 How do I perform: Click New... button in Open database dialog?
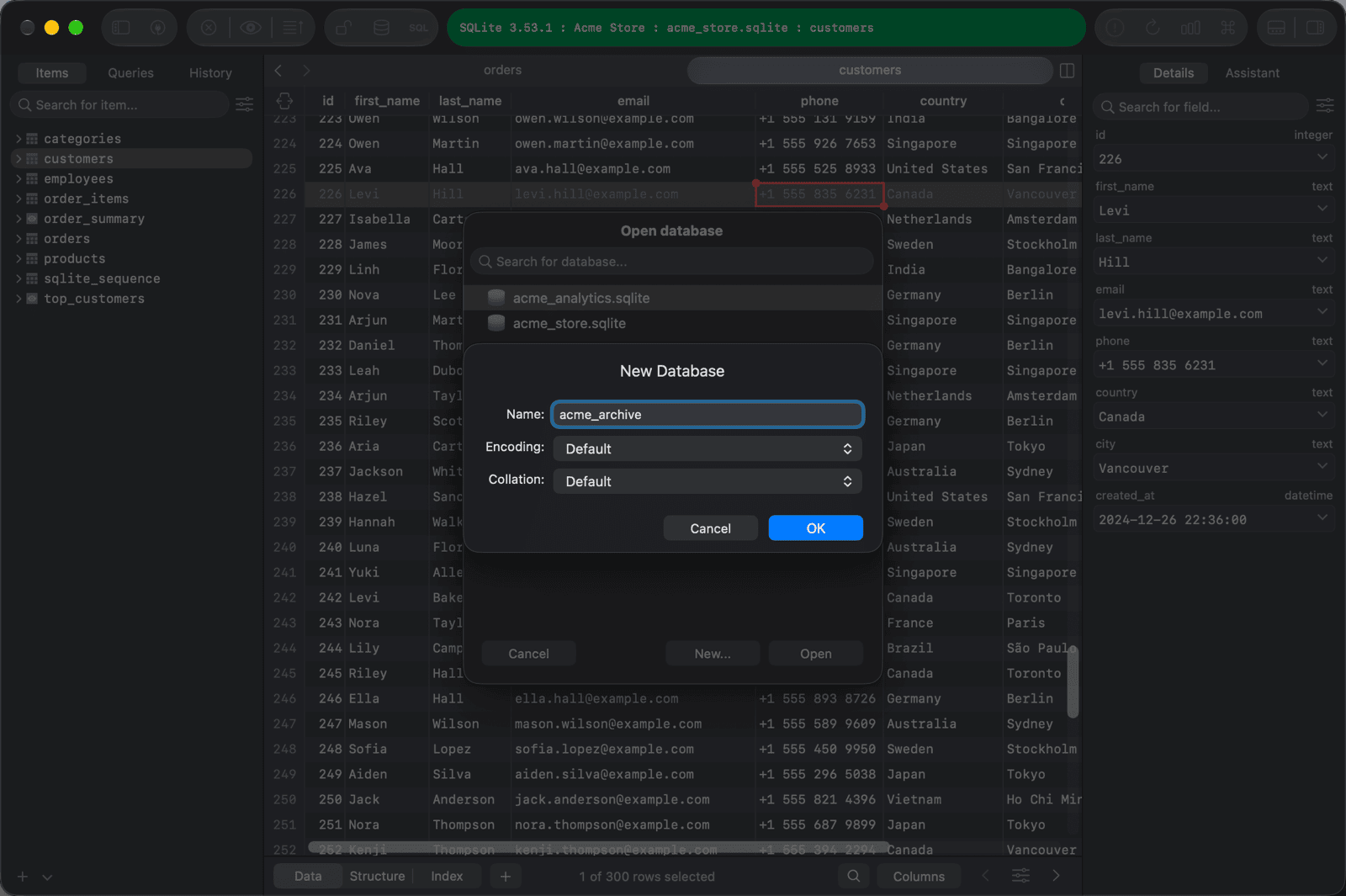point(713,654)
